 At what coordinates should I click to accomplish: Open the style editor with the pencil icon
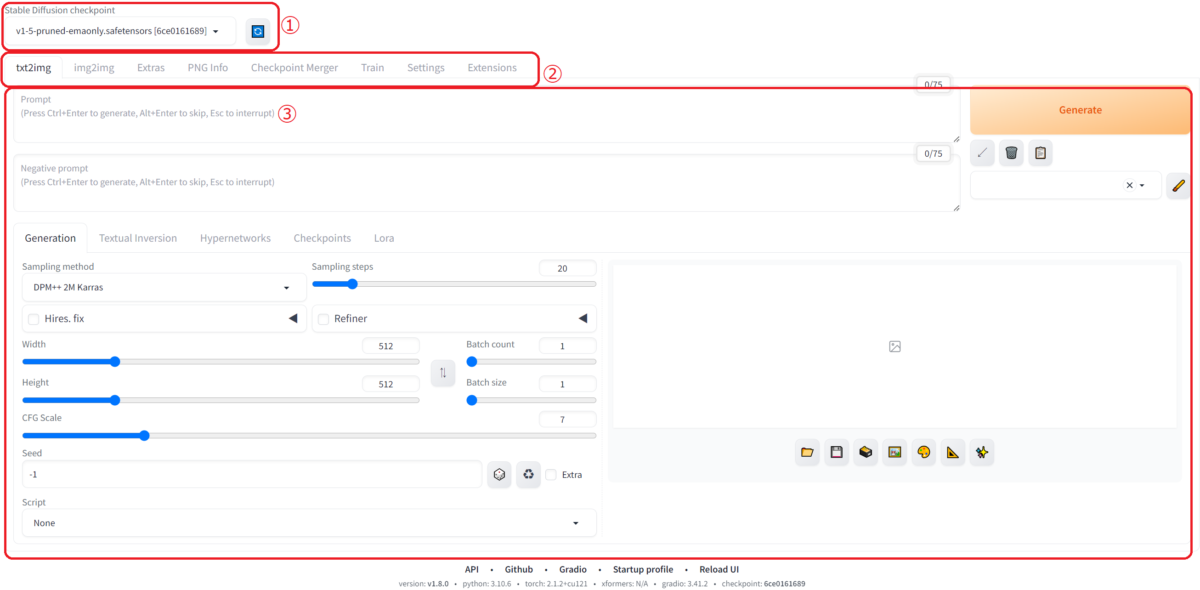(1178, 185)
